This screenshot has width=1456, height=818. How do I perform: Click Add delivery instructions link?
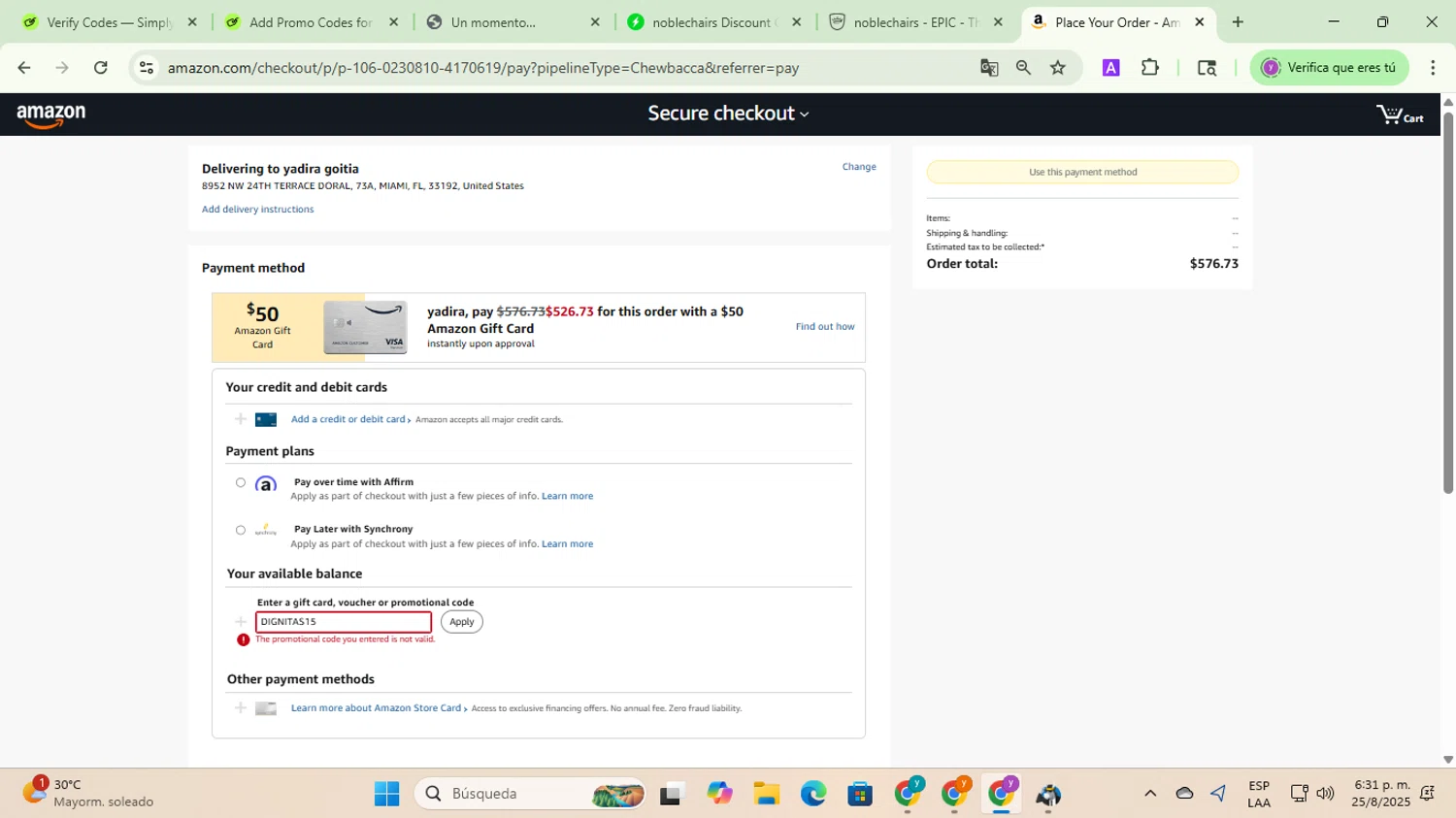pyautogui.click(x=257, y=210)
